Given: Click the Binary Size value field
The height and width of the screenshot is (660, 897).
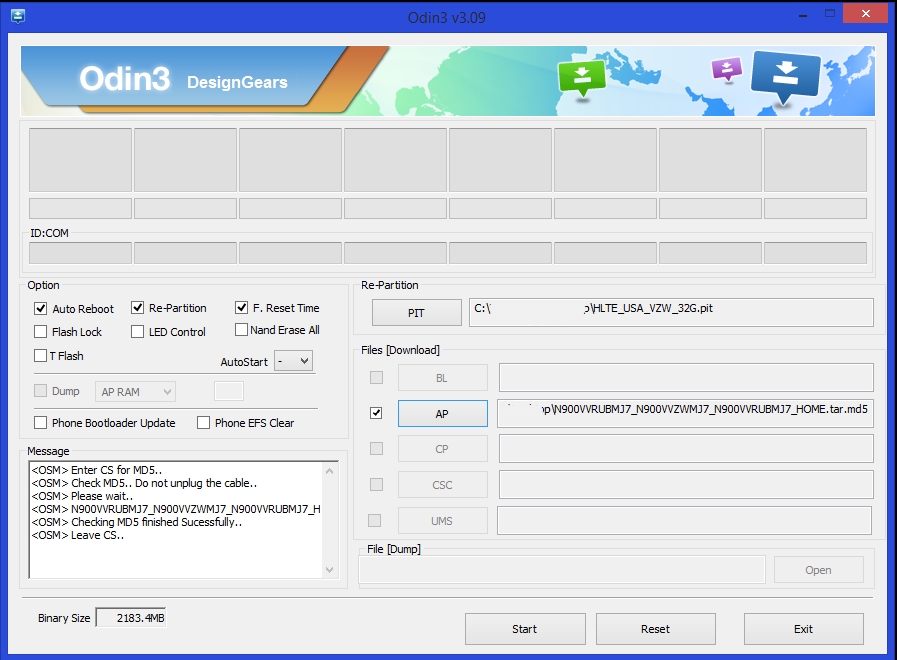Looking at the screenshot, I should coord(130,618).
